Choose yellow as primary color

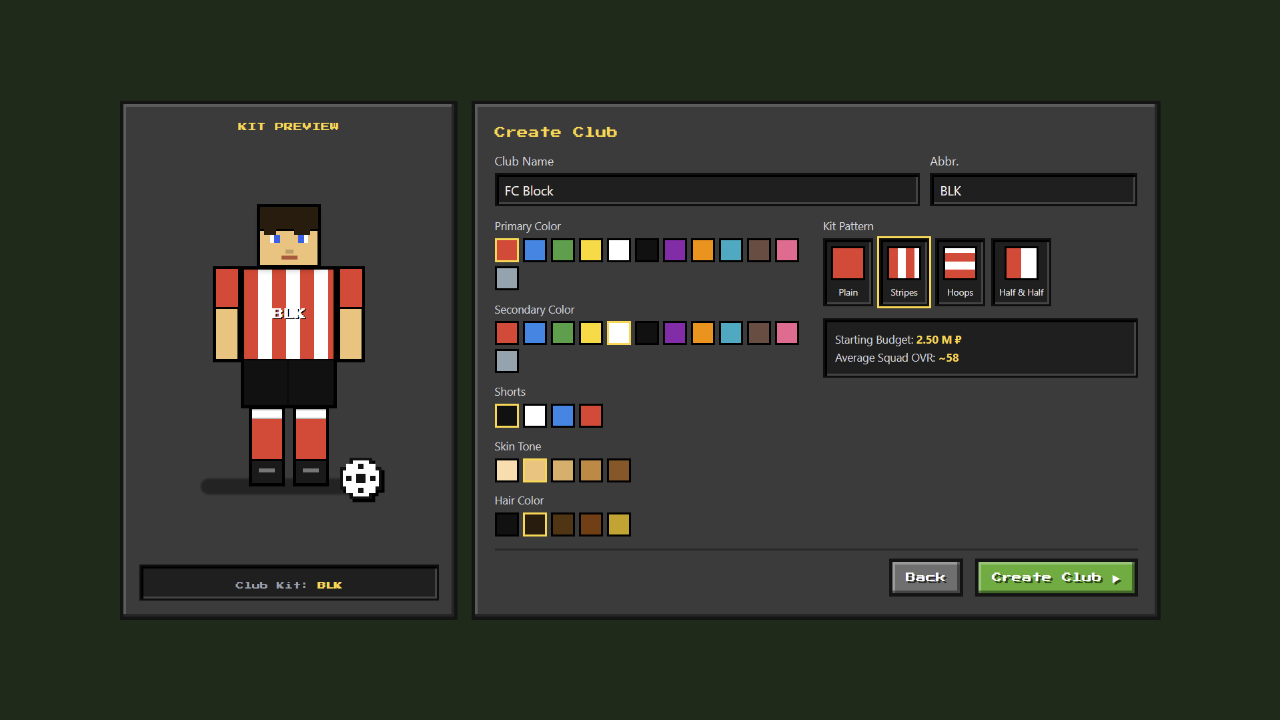point(591,250)
